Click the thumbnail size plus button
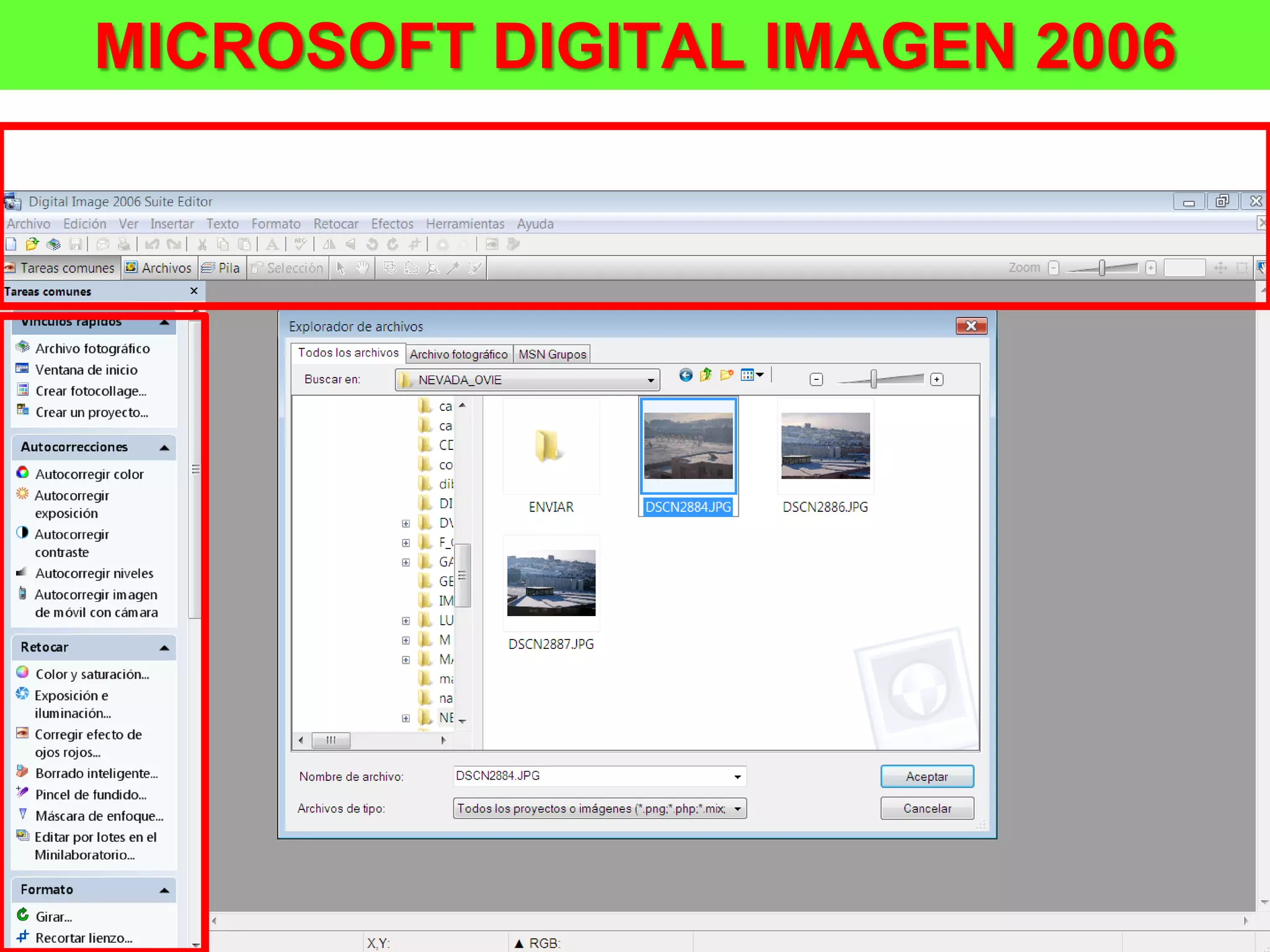 937,379
